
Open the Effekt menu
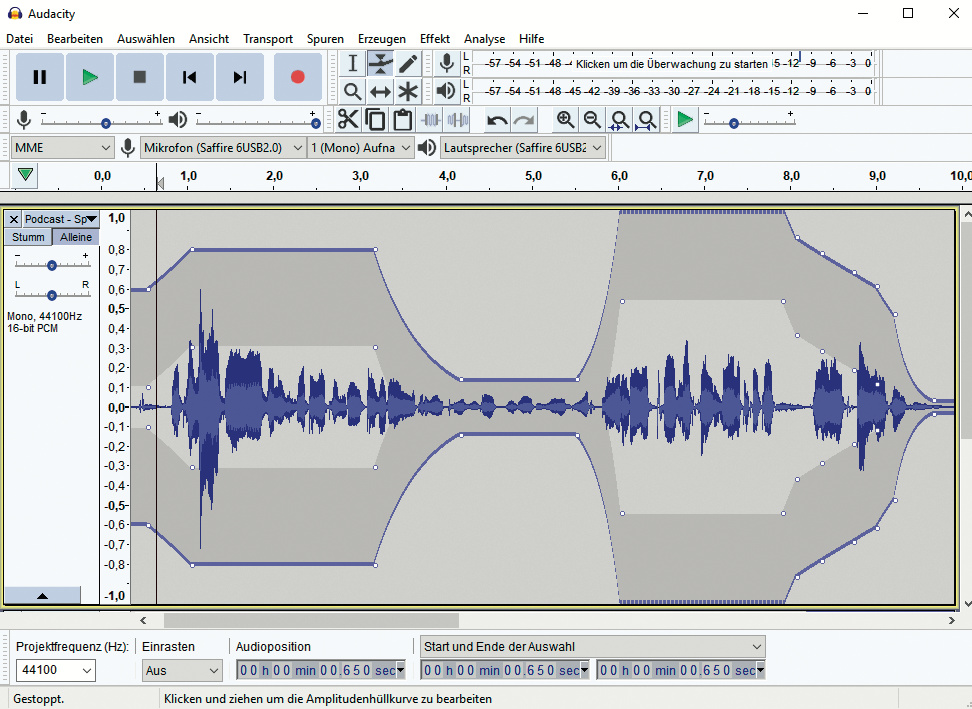(x=434, y=39)
